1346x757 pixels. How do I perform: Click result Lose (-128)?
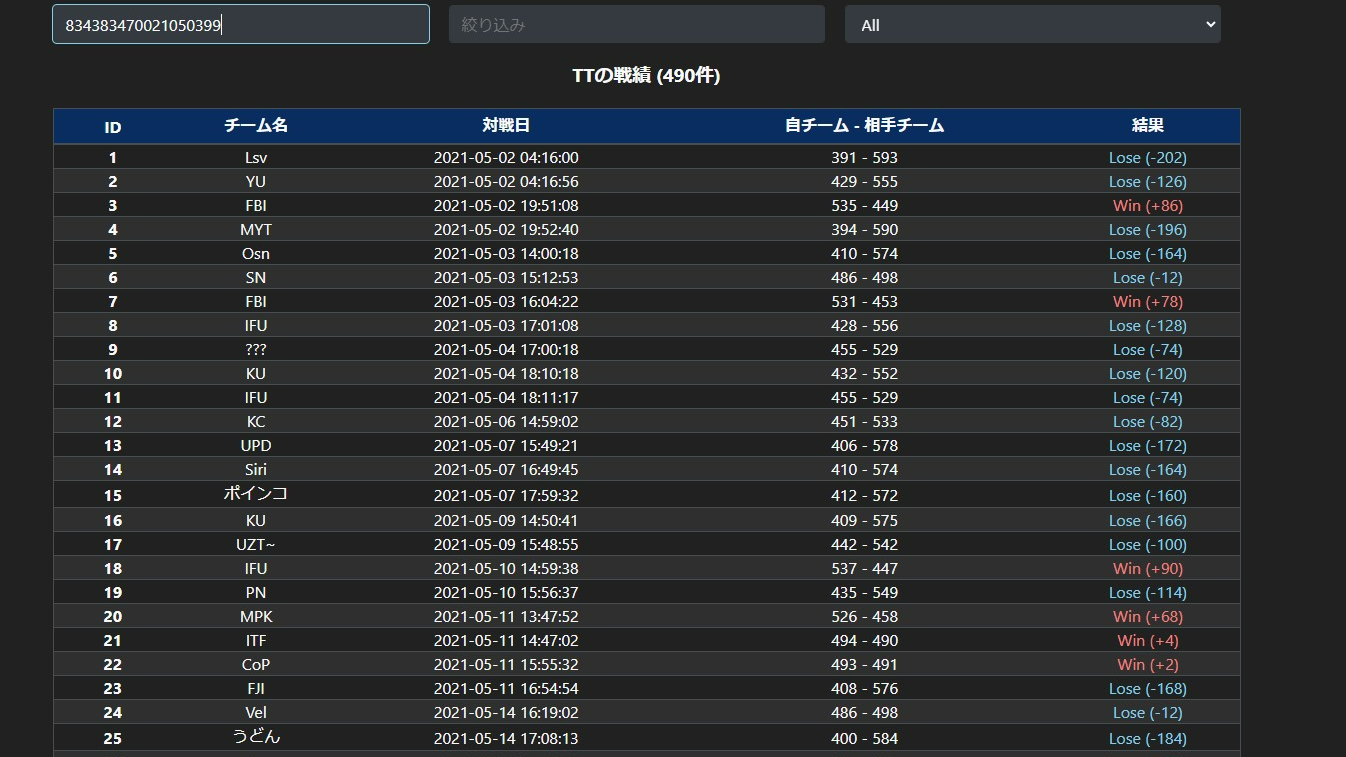(x=1148, y=325)
